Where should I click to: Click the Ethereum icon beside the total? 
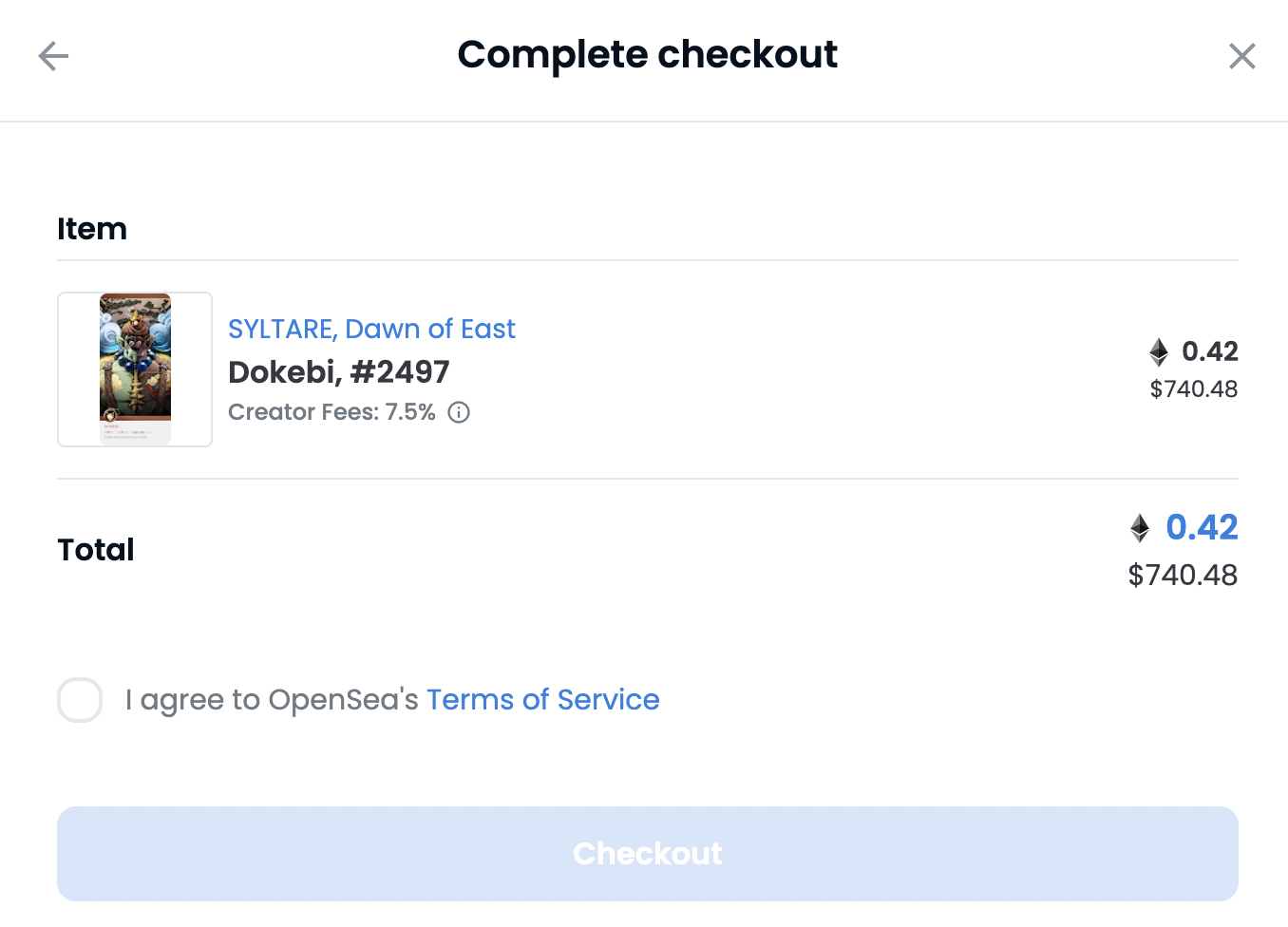coord(1140,528)
